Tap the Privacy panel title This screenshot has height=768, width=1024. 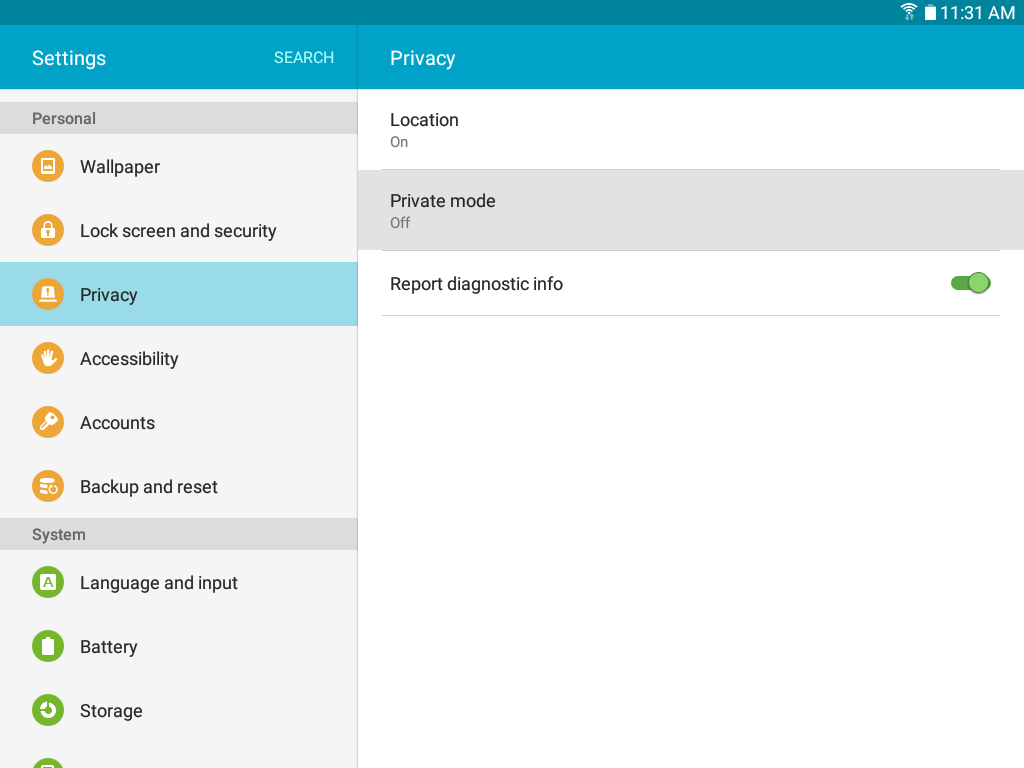point(423,58)
